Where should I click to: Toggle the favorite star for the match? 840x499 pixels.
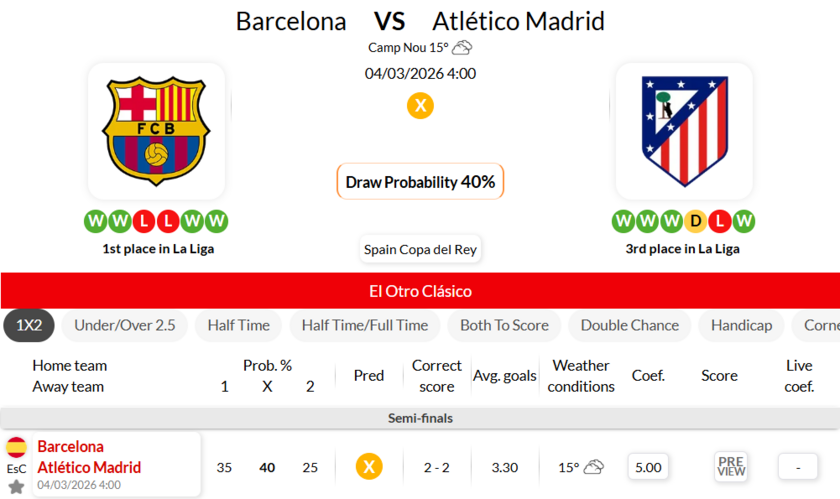(16, 487)
